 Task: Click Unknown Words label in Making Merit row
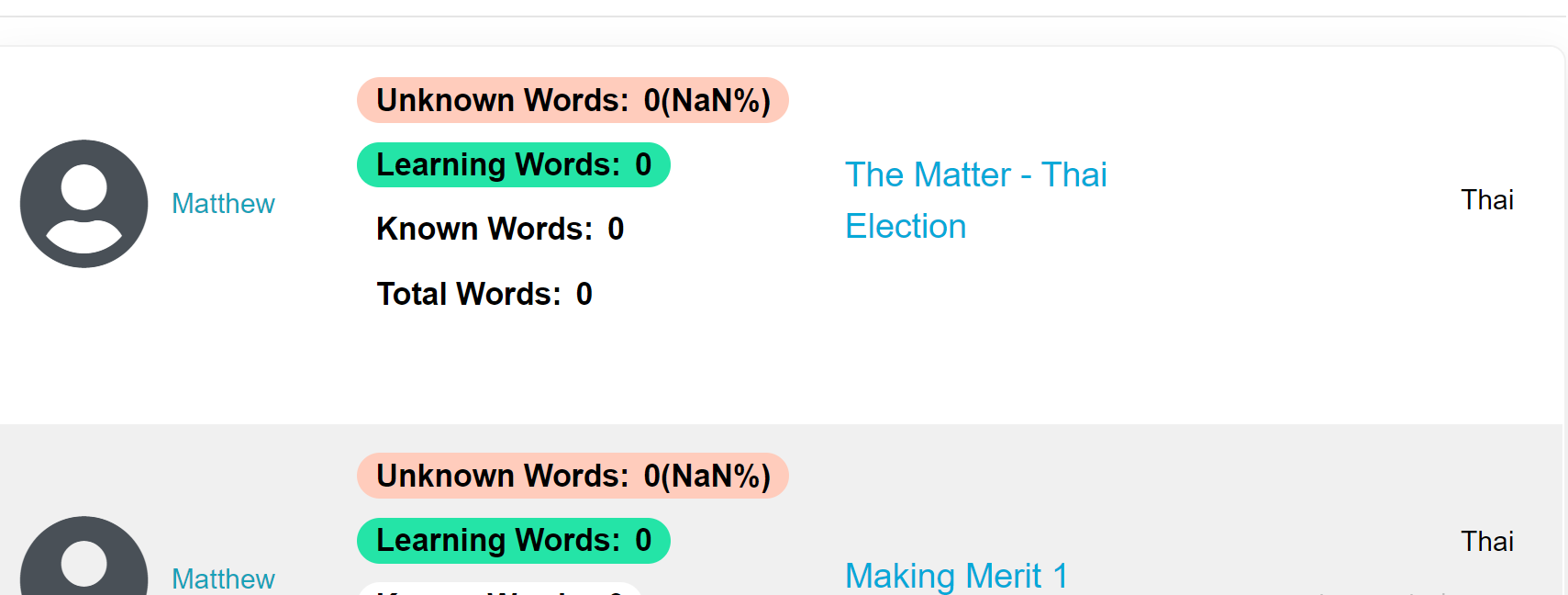click(x=502, y=476)
